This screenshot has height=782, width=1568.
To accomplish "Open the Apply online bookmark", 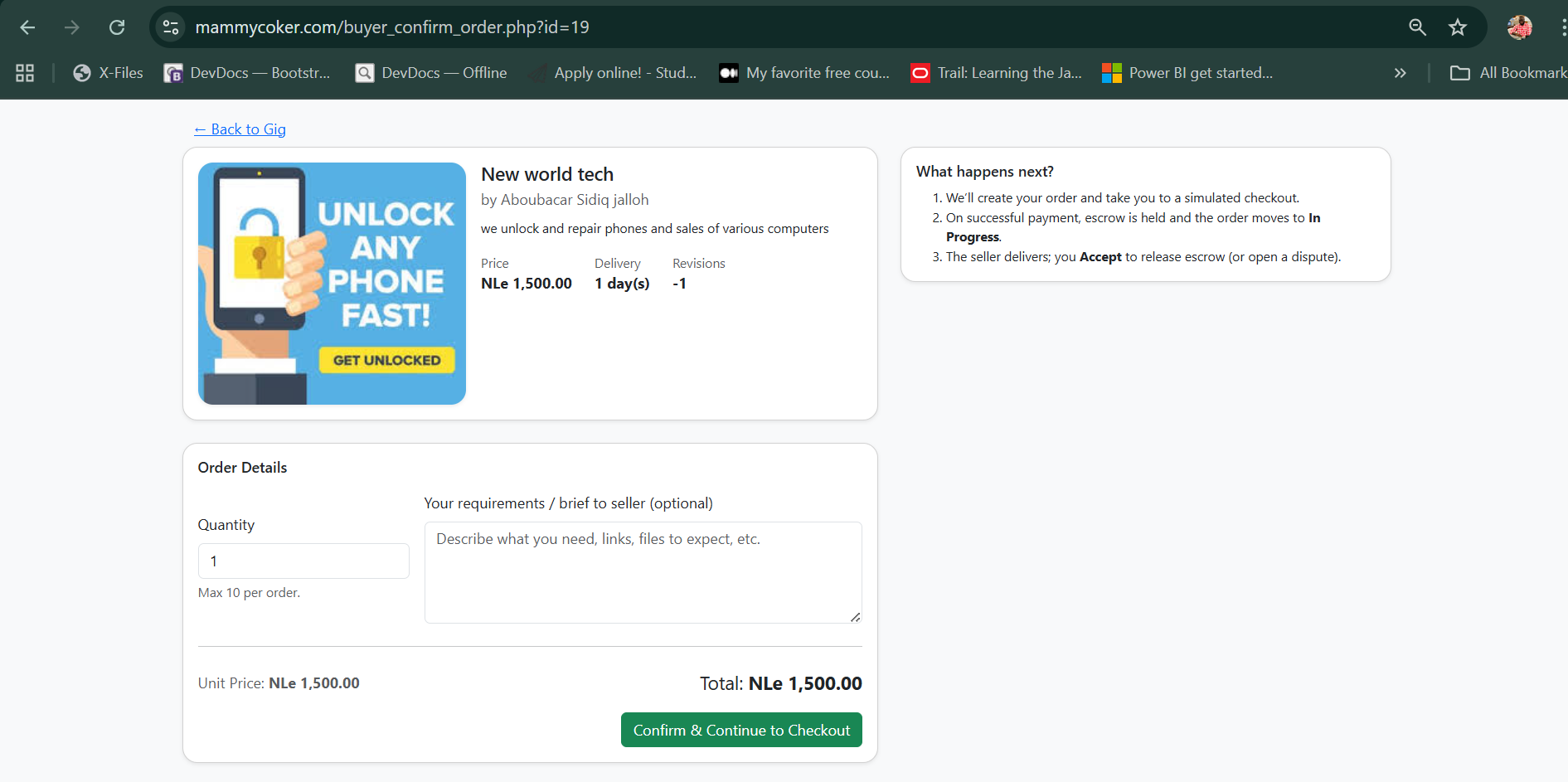I will 614,73.
